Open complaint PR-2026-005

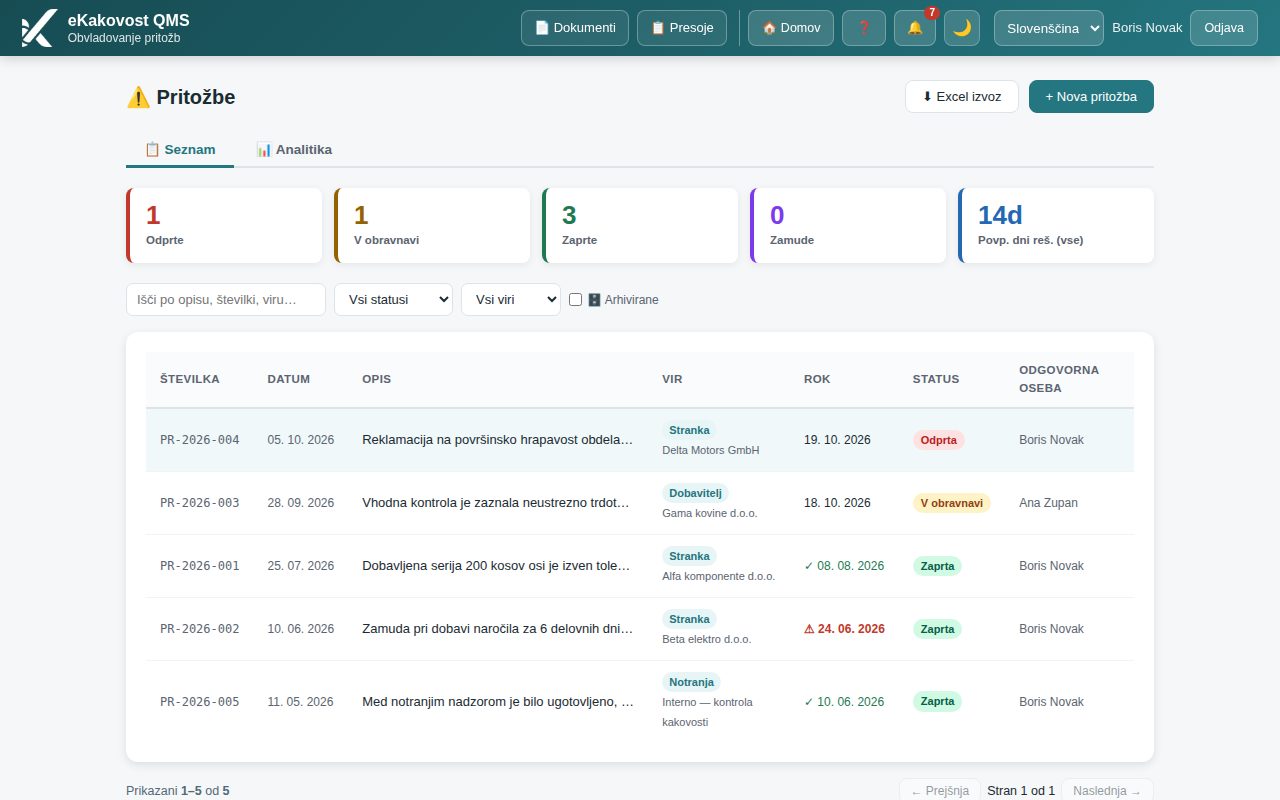coord(640,702)
